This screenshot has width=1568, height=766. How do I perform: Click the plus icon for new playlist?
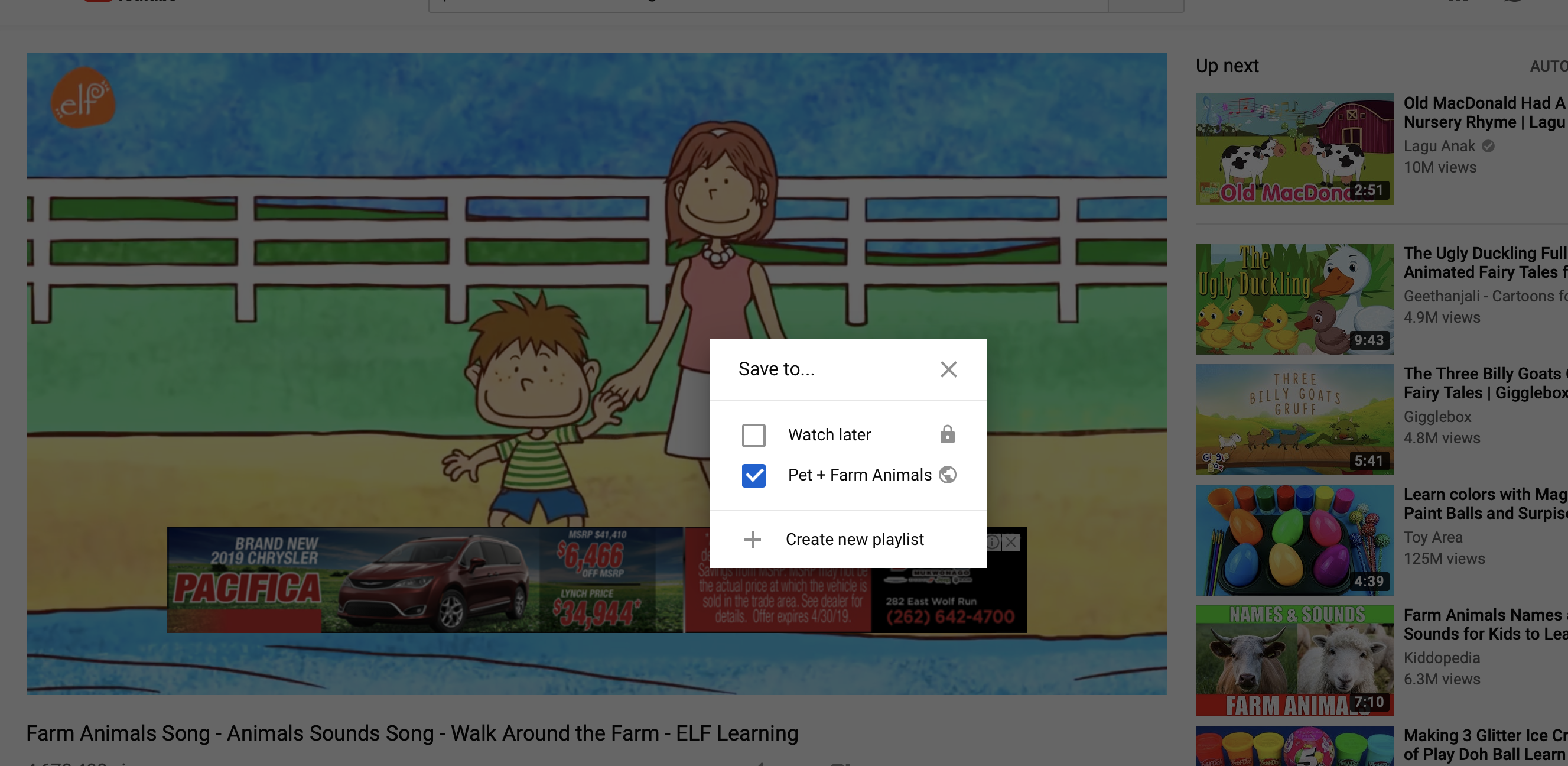752,540
